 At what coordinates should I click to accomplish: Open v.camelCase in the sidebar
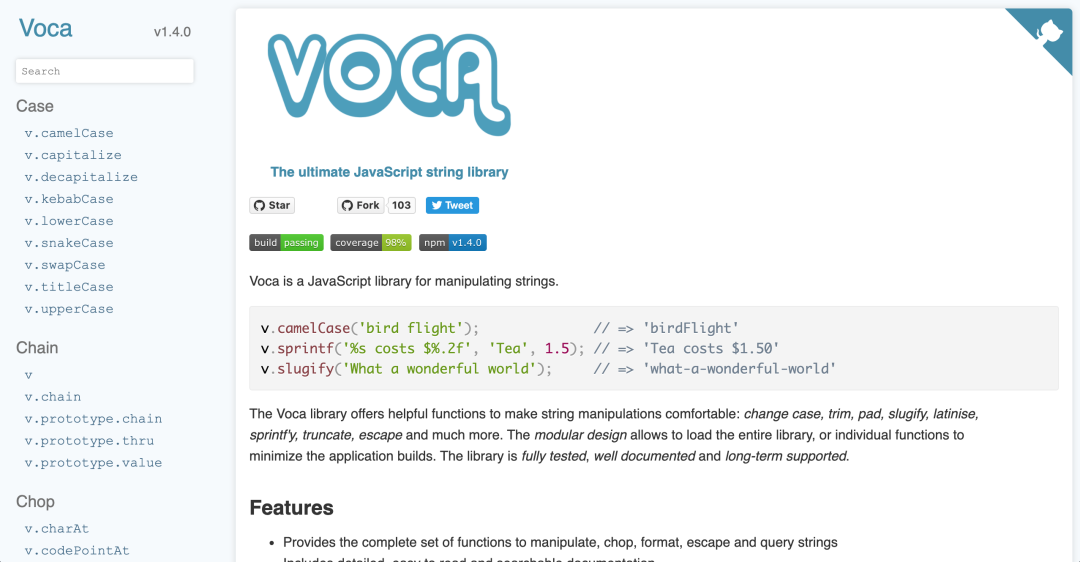[x=69, y=133]
